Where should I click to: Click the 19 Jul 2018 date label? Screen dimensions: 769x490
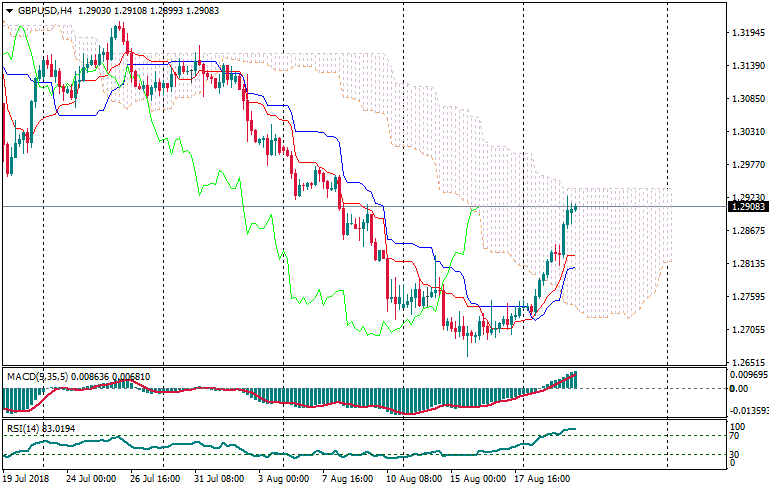(27, 479)
